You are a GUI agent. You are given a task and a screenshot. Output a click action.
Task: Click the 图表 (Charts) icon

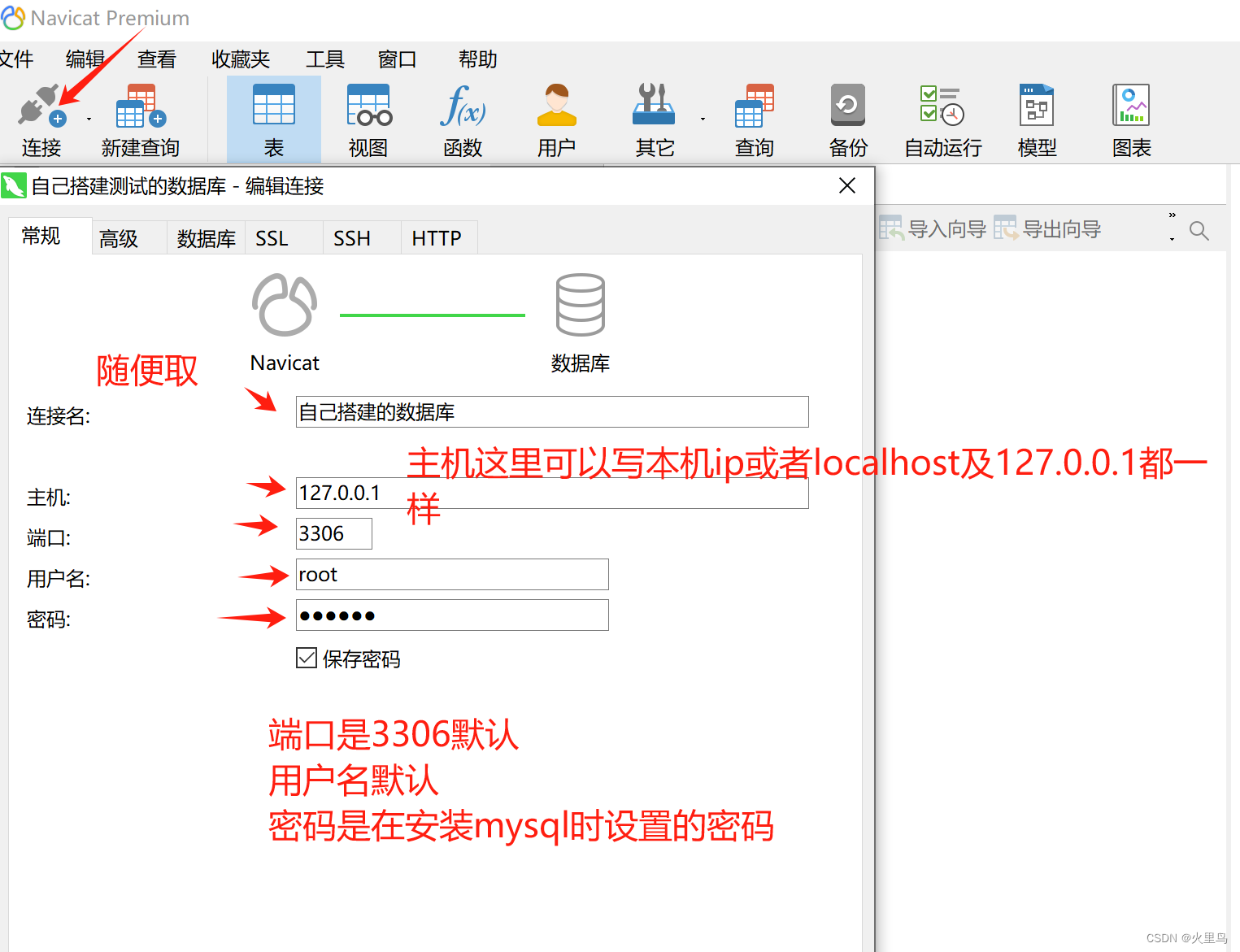[x=1131, y=105]
